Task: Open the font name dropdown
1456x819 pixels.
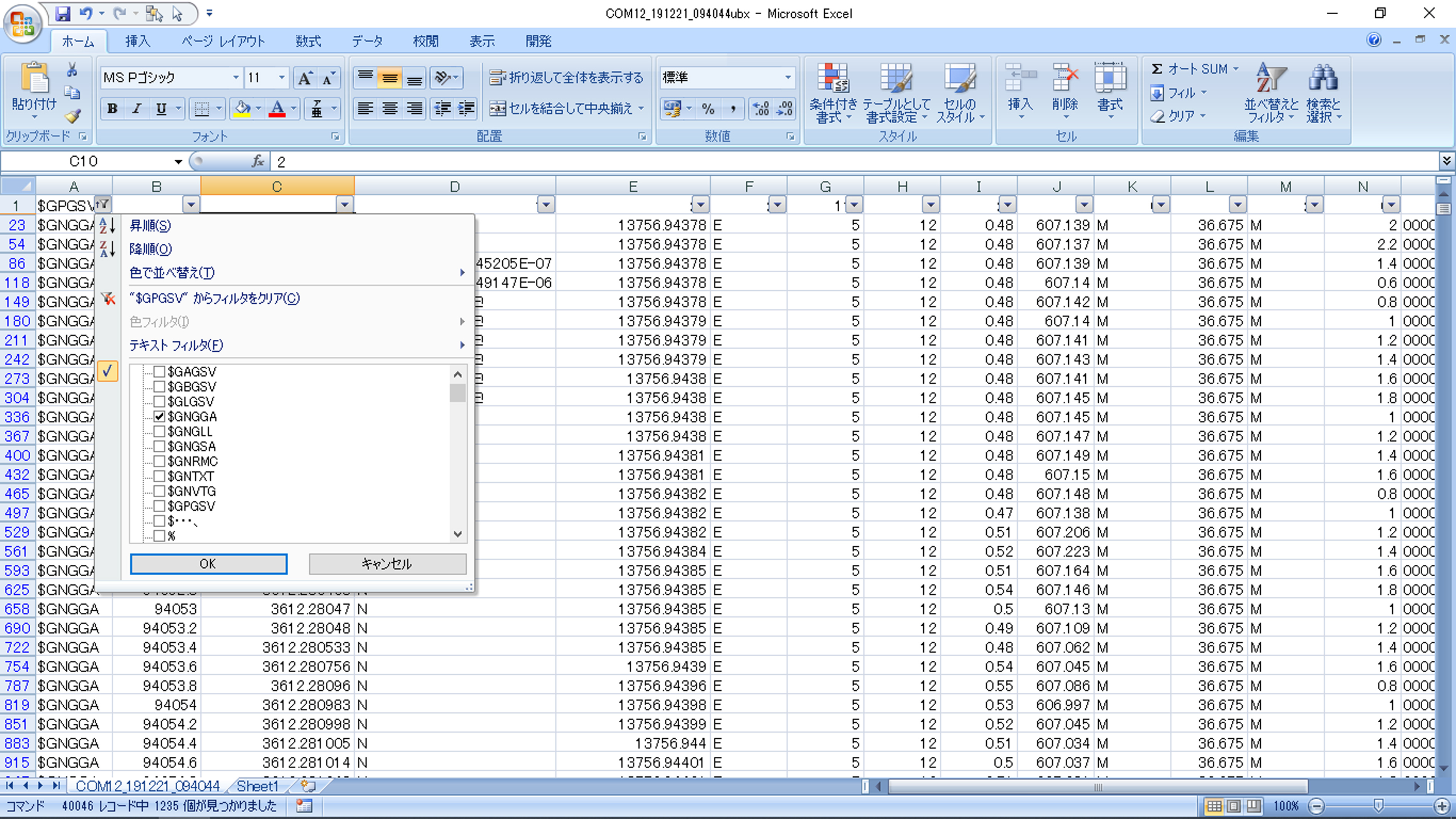Action: click(x=236, y=78)
